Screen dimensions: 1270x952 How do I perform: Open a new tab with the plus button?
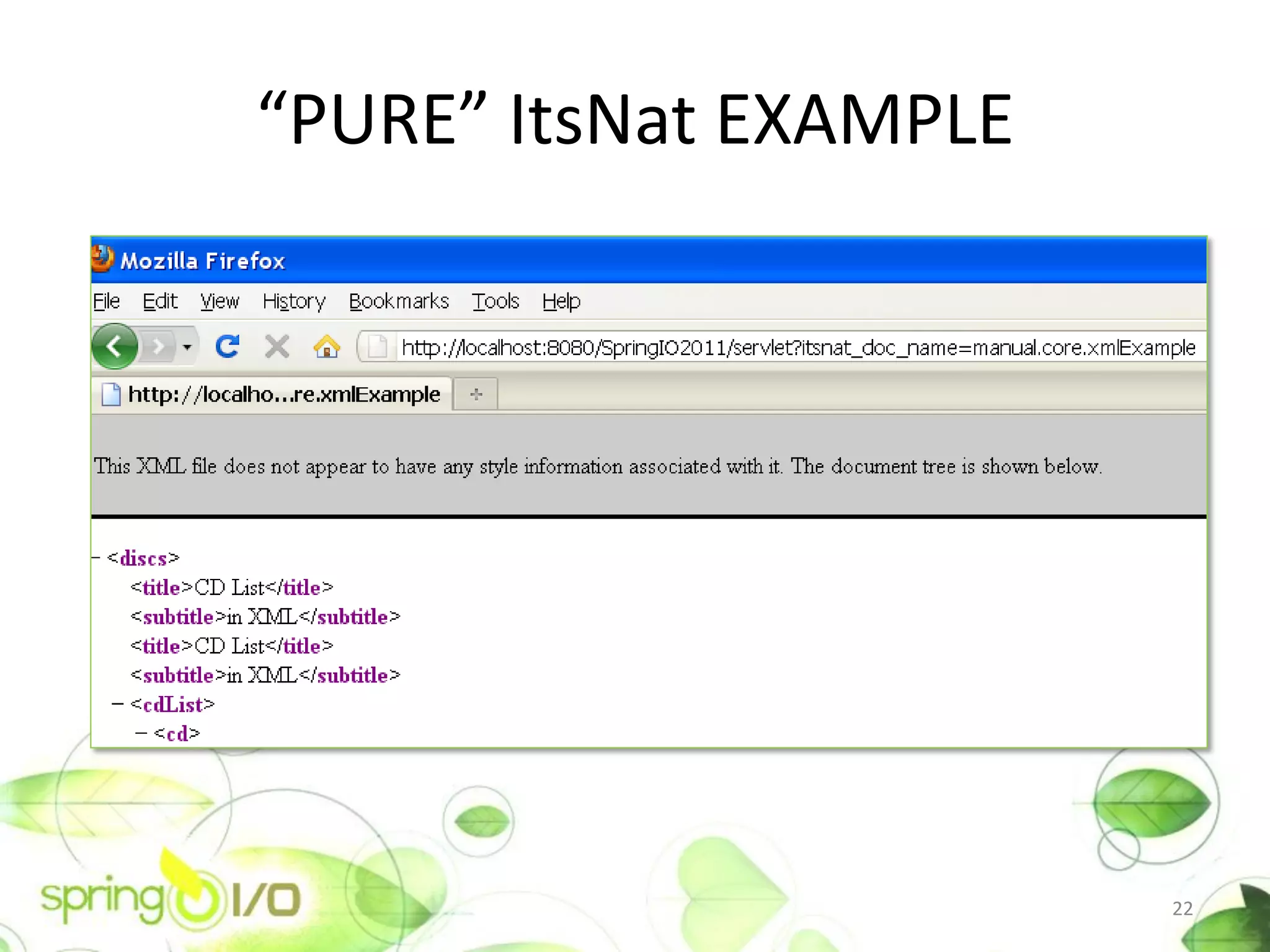476,394
